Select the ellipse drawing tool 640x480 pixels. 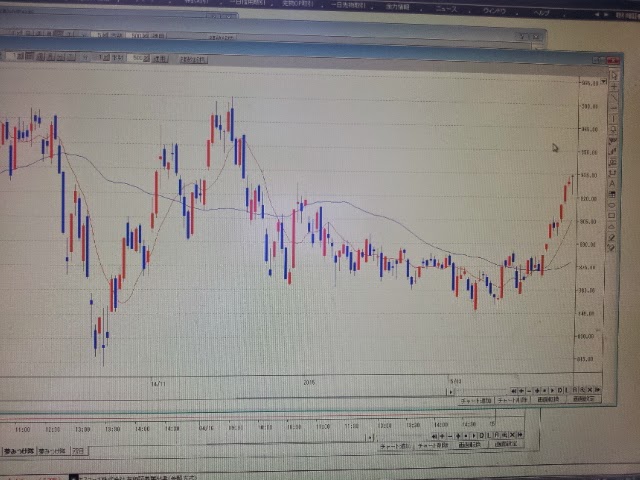click(x=611, y=205)
